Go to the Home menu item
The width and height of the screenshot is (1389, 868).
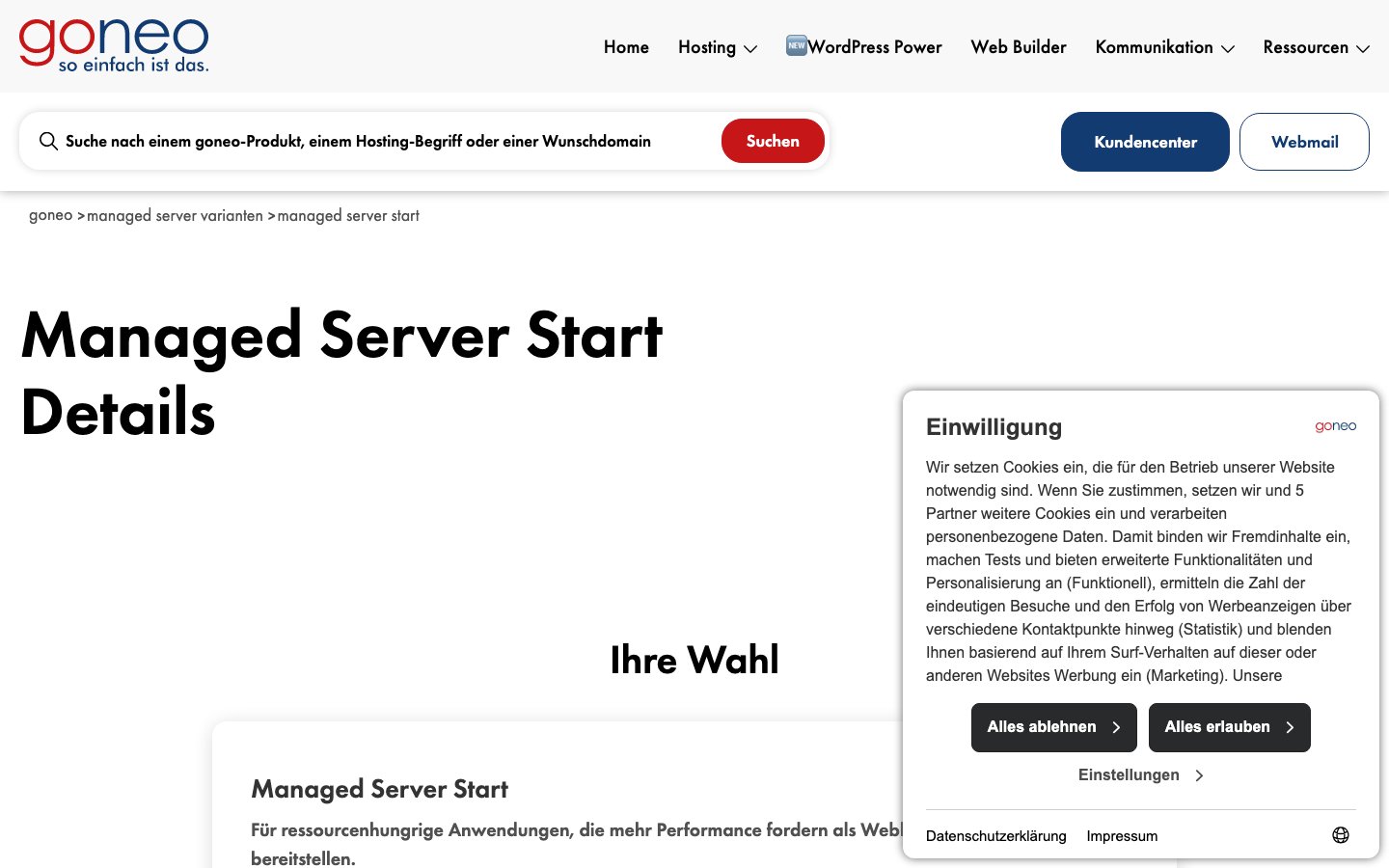626,47
